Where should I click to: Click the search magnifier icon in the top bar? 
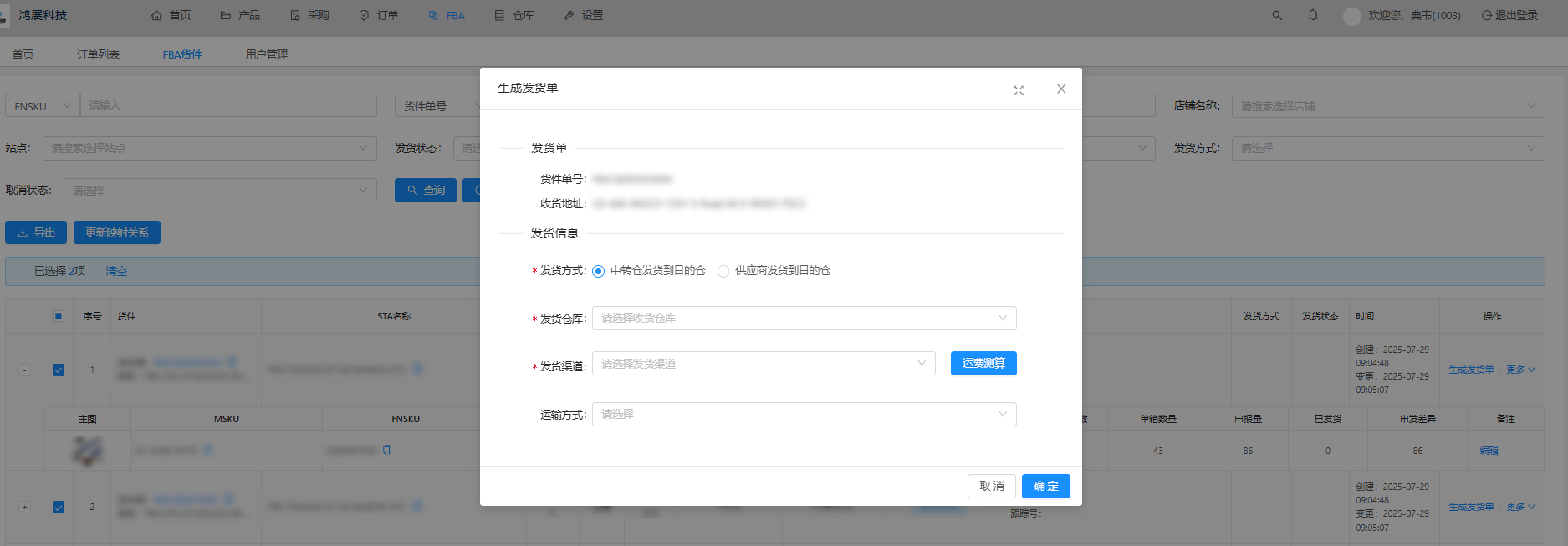click(x=1277, y=15)
